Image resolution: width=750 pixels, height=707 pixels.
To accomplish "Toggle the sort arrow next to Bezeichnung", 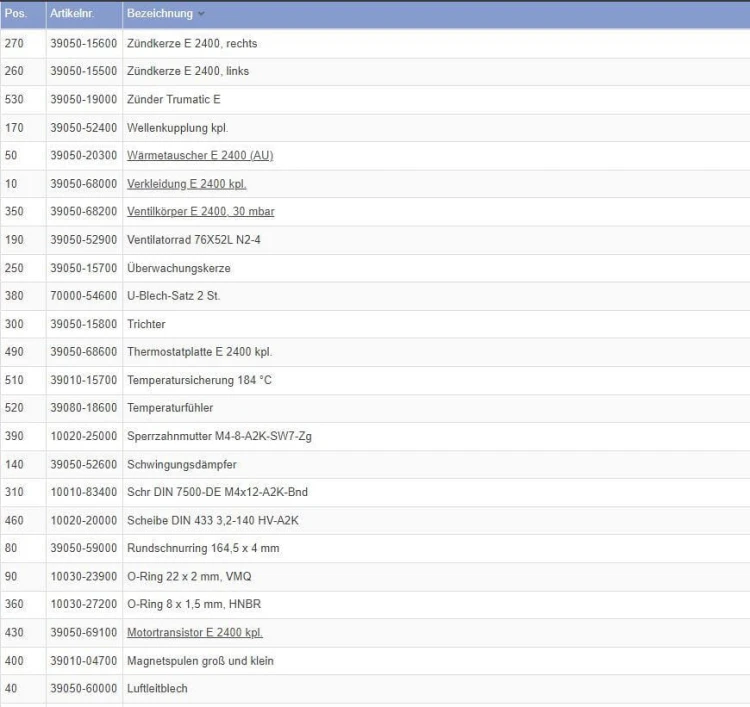I will point(201,14).
